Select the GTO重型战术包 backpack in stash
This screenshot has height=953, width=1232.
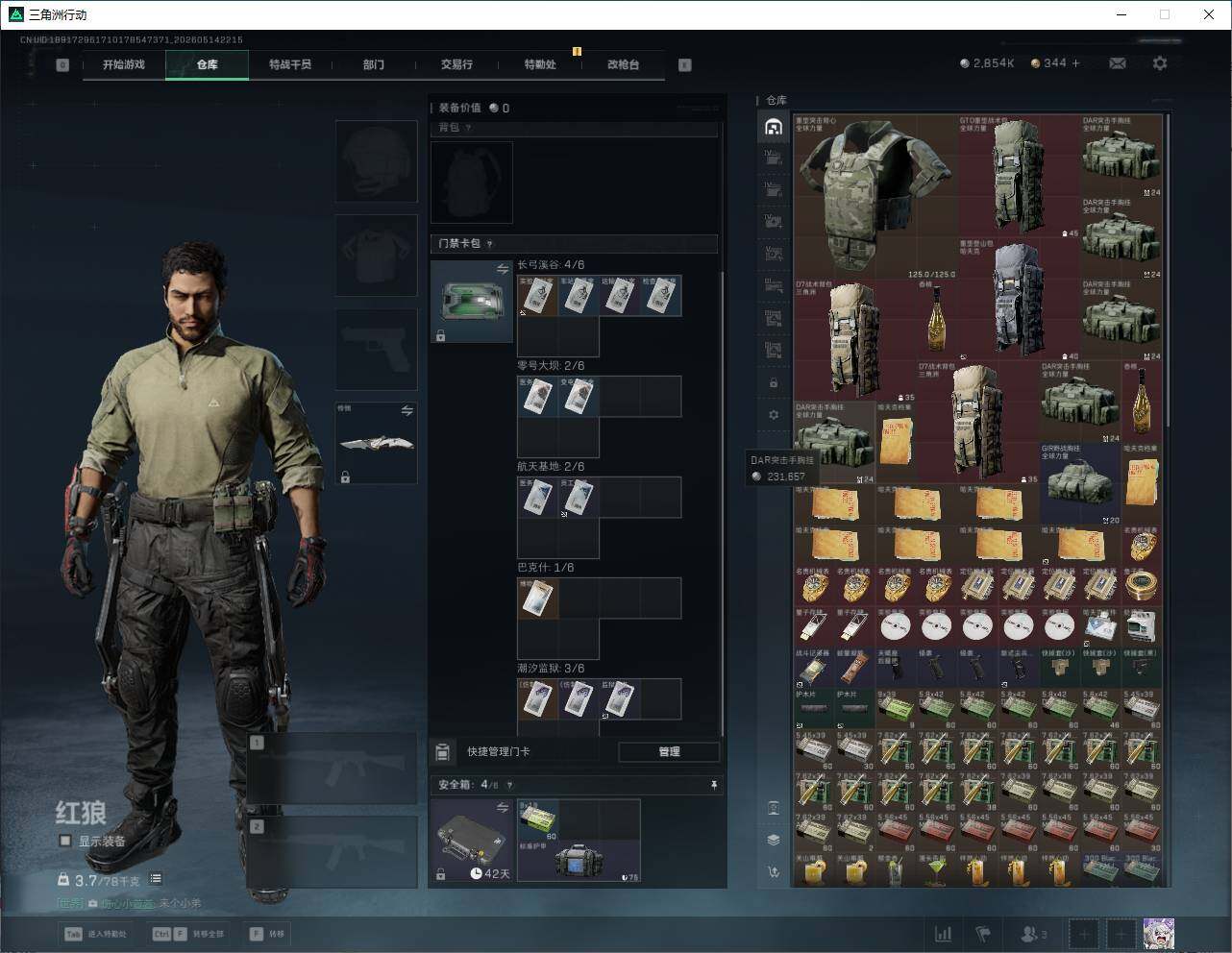click(x=1019, y=177)
